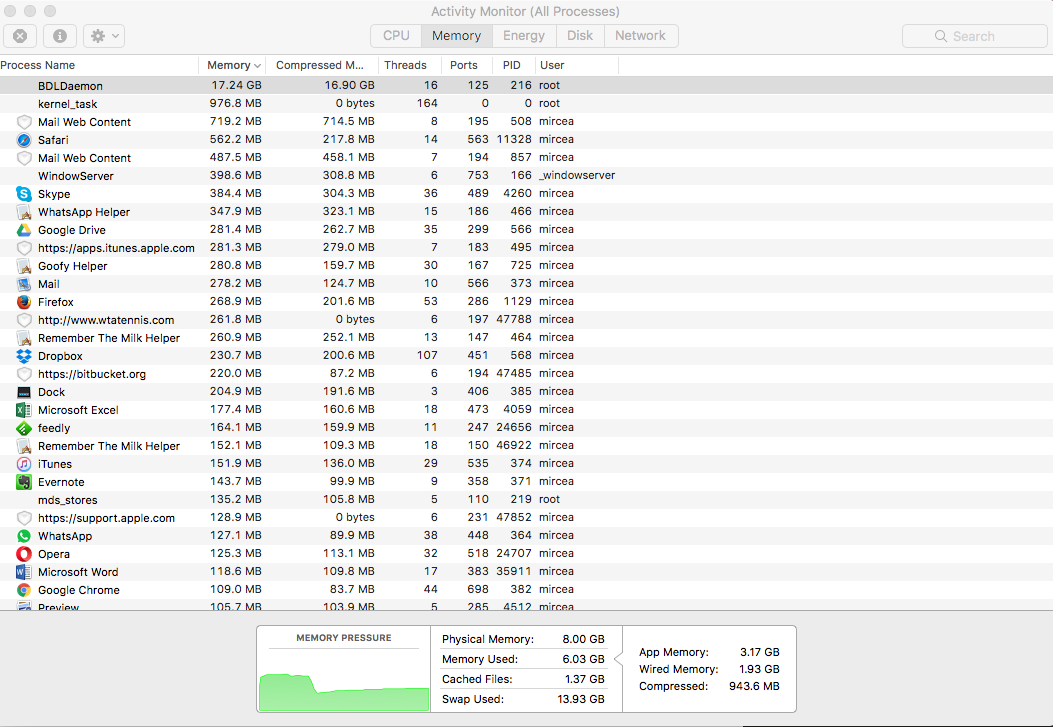This screenshot has width=1053, height=727.
Task: Click Swap Used 13.93 GB value
Action: pos(581,699)
